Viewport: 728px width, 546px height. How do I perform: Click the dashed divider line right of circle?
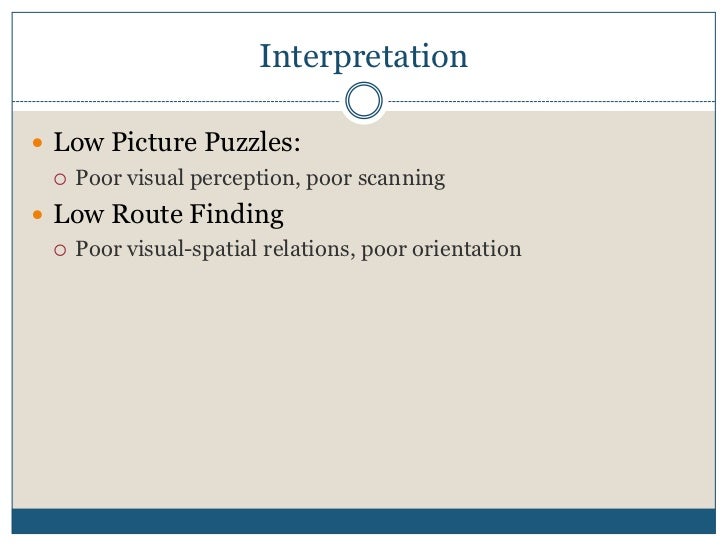click(552, 101)
